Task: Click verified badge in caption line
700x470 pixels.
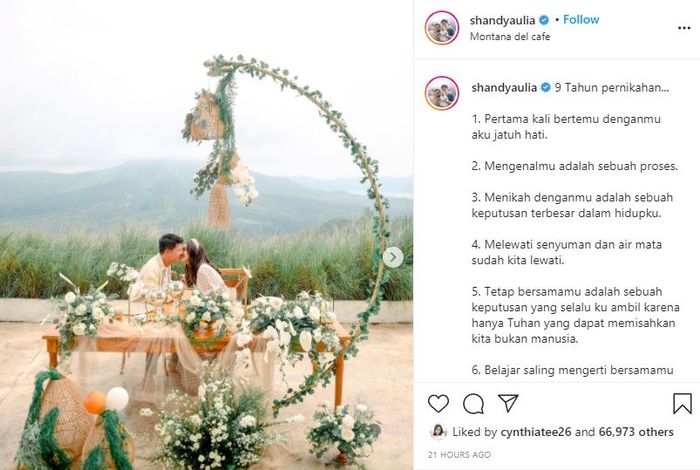Action: coord(545,87)
